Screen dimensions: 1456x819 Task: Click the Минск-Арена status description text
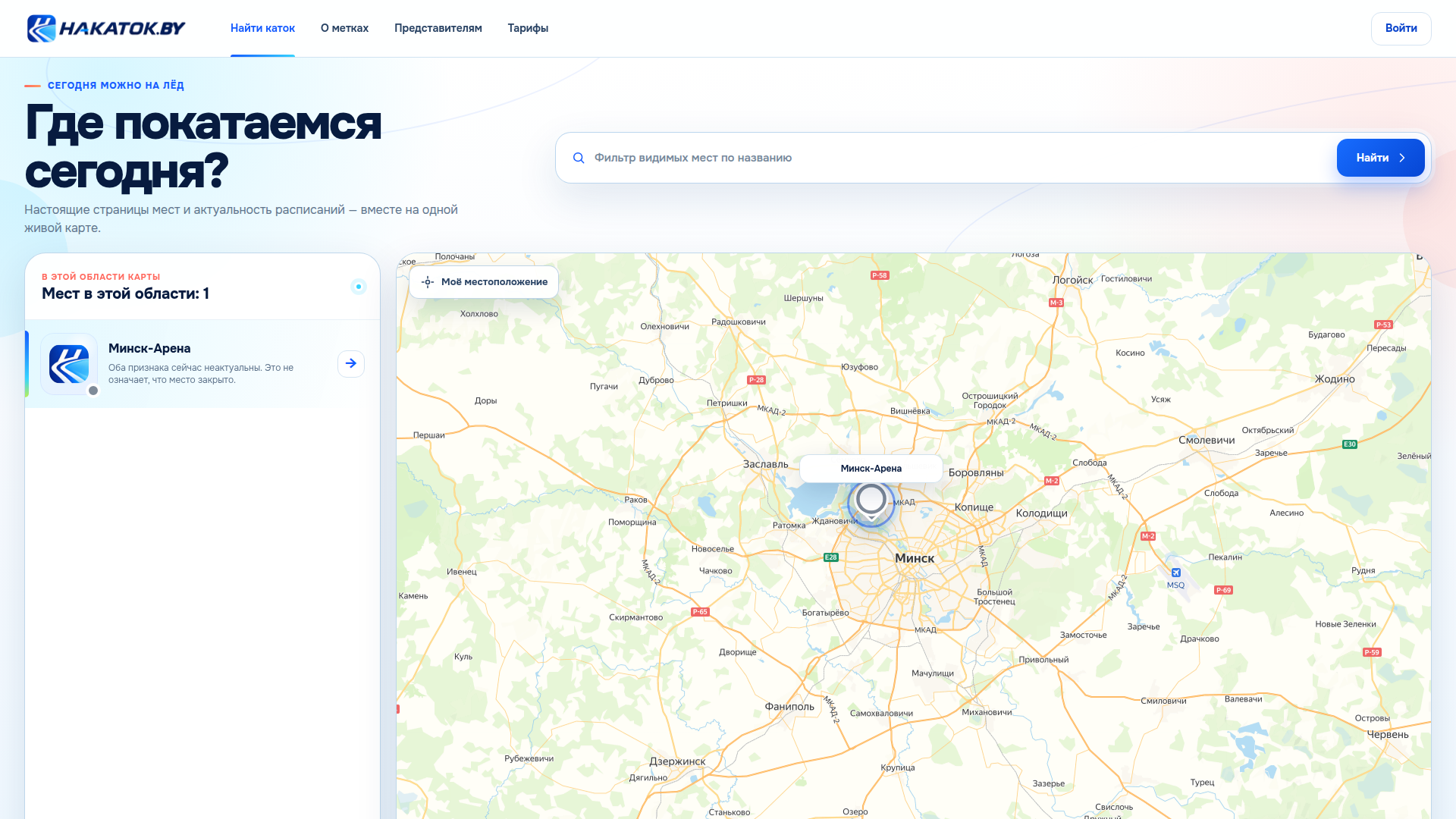[201, 374]
